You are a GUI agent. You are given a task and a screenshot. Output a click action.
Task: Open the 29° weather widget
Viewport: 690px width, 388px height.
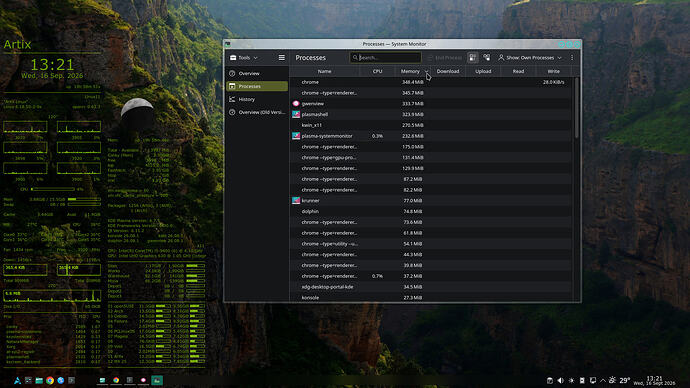tap(620, 381)
